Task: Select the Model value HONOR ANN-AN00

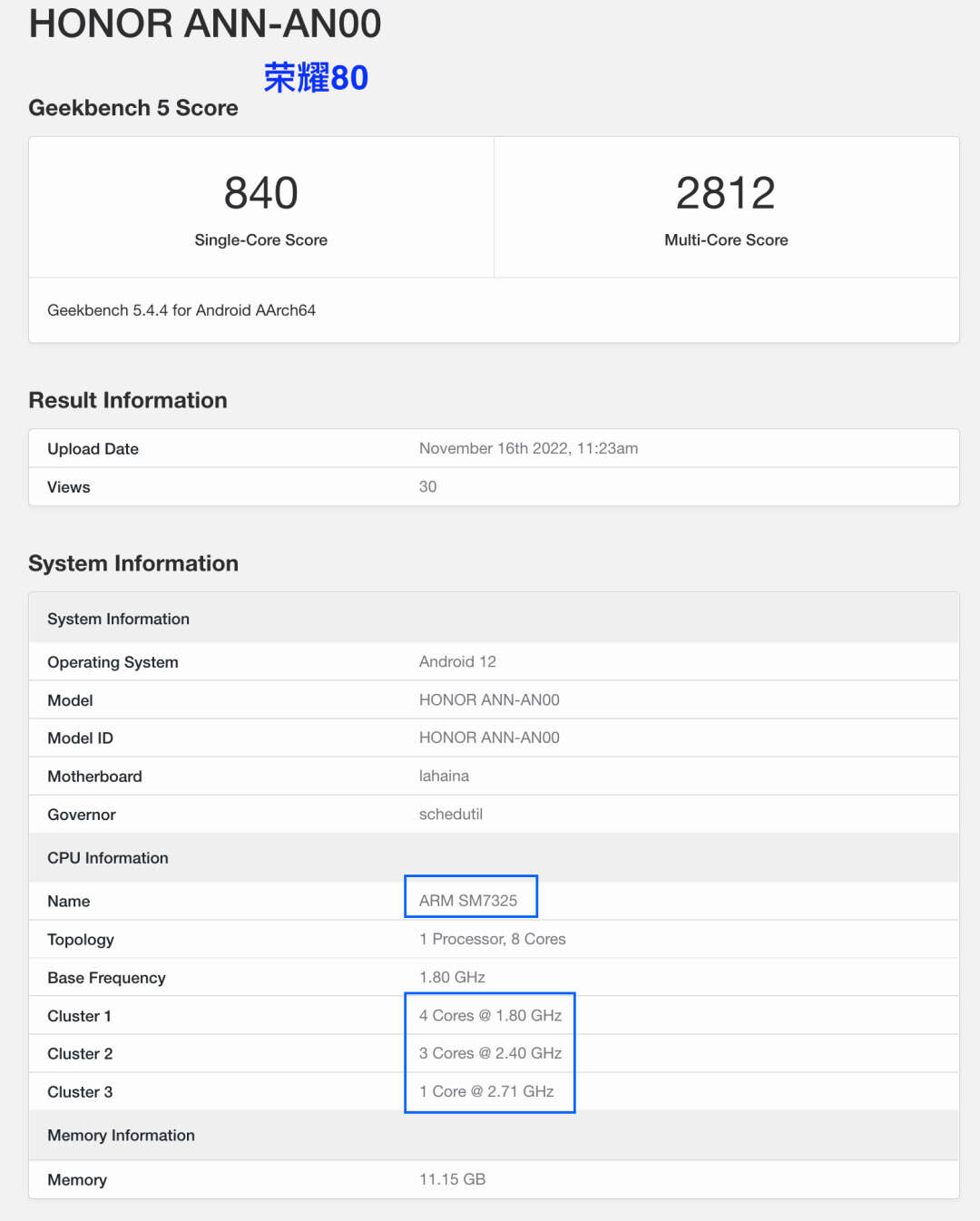Action: tap(489, 699)
